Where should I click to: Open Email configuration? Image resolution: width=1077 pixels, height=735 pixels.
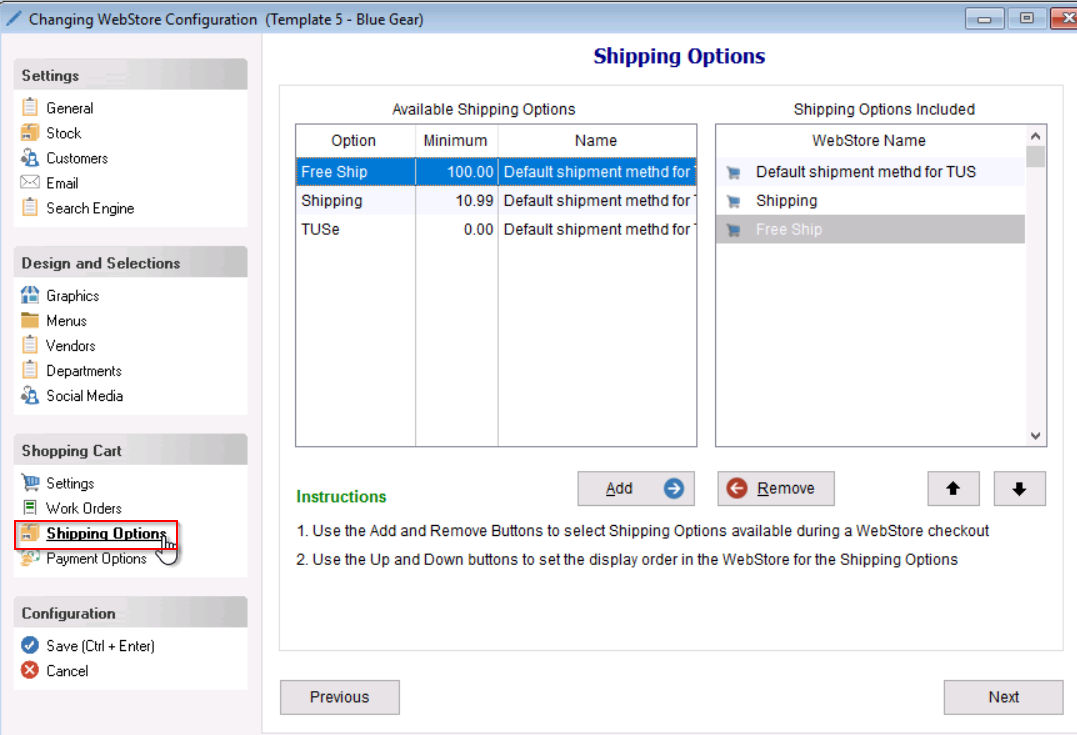point(62,183)
